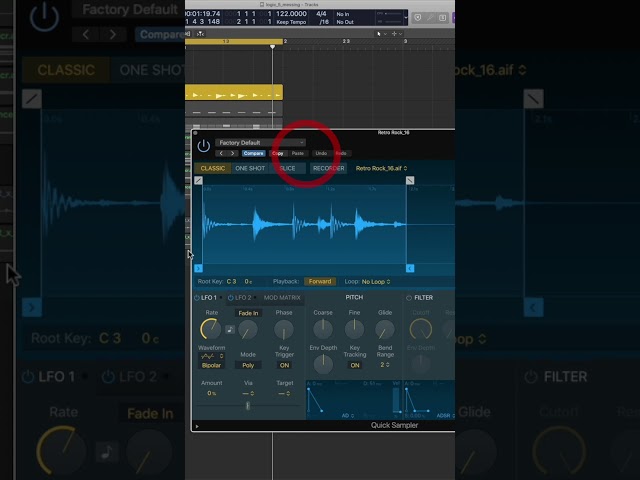Click the Glide knob

pos(385,329)
